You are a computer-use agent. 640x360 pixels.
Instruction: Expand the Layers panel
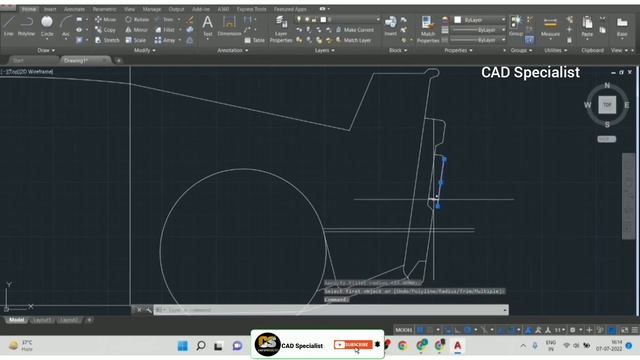click(324, 50)
